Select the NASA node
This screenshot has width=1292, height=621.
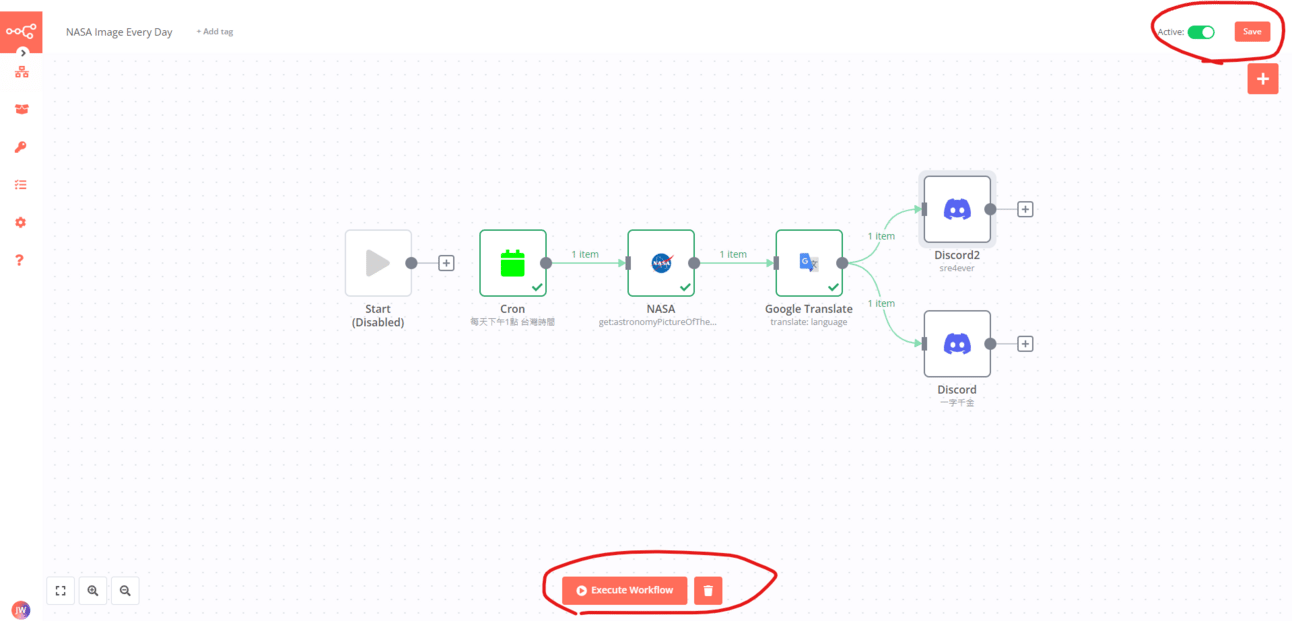click(x=661, y=263)
